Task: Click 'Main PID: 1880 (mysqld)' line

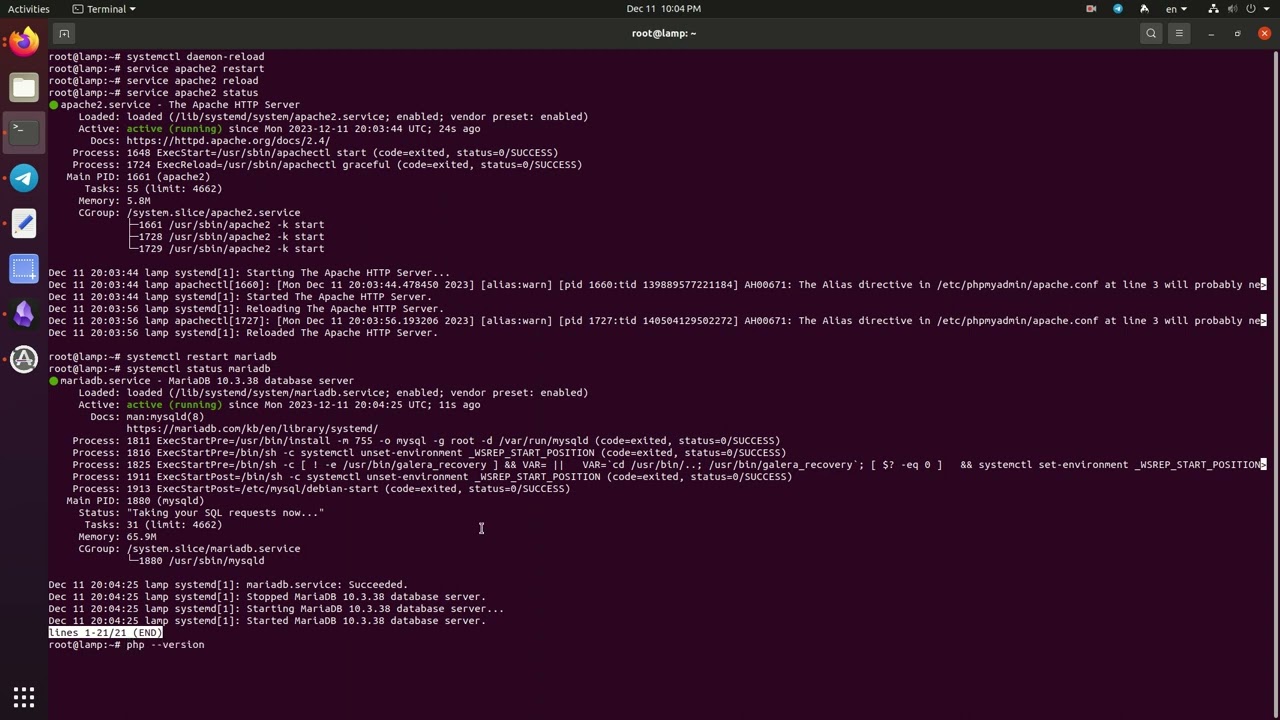Action: (x=135, y=501)
